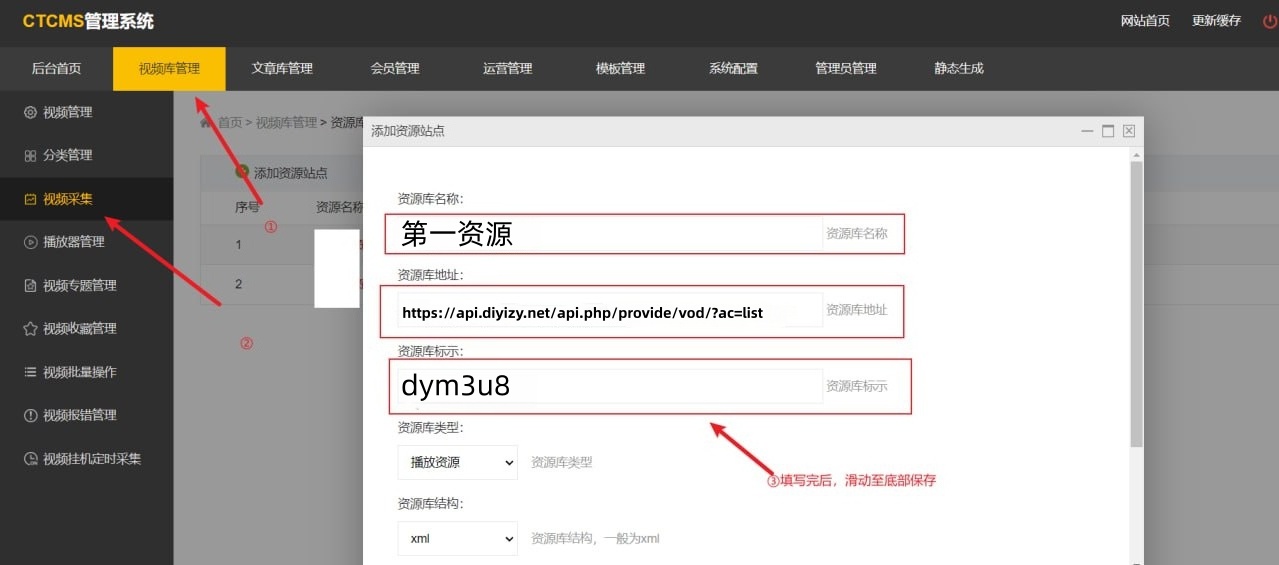This screenshot has height=565, width=1279.
Task: Switch to the 文章库管理 tab
Action: tap(282, 69)
